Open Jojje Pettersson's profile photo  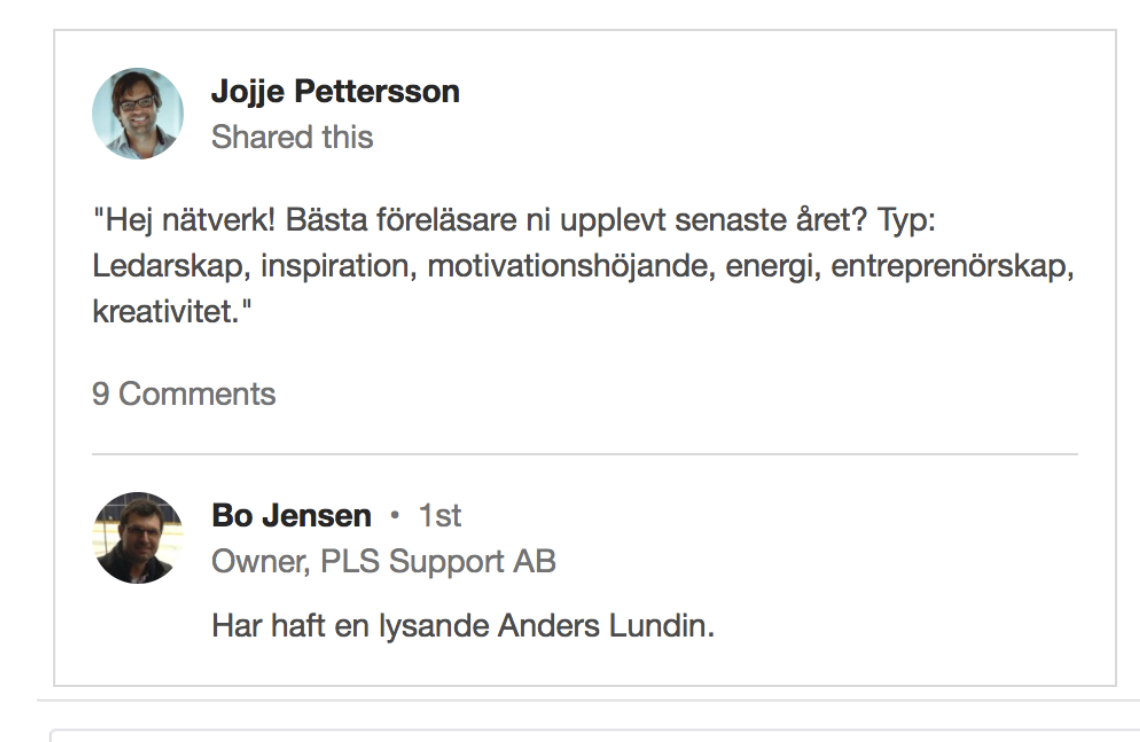tap(137, 114)
